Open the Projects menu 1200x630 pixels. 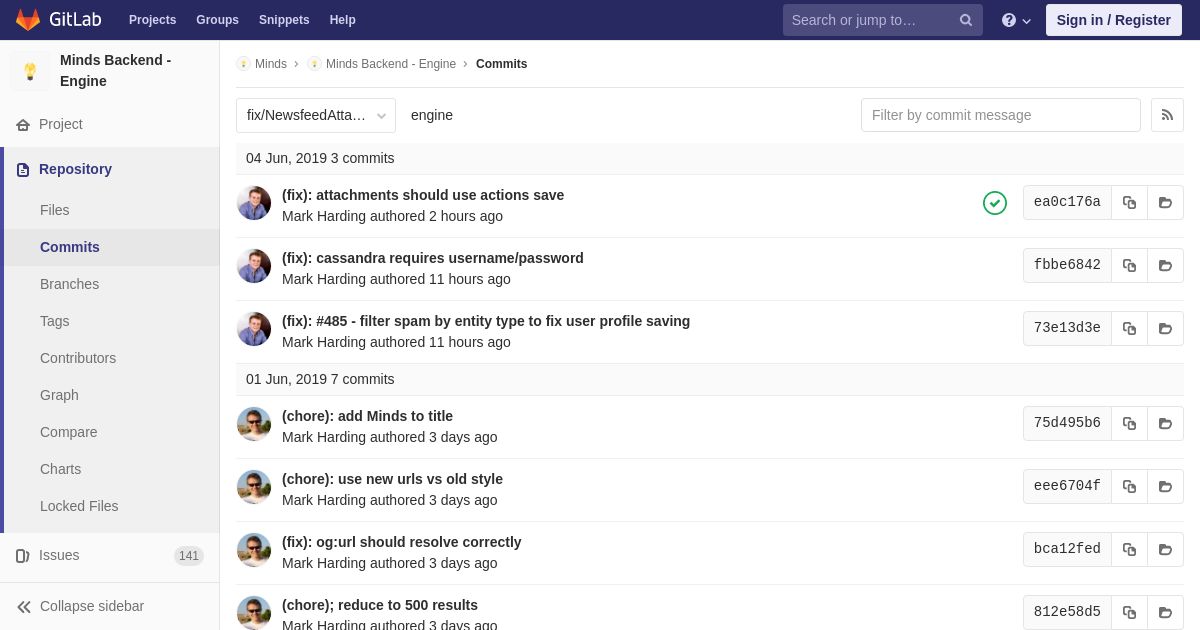pyautogui.click(x=152, y=20)
